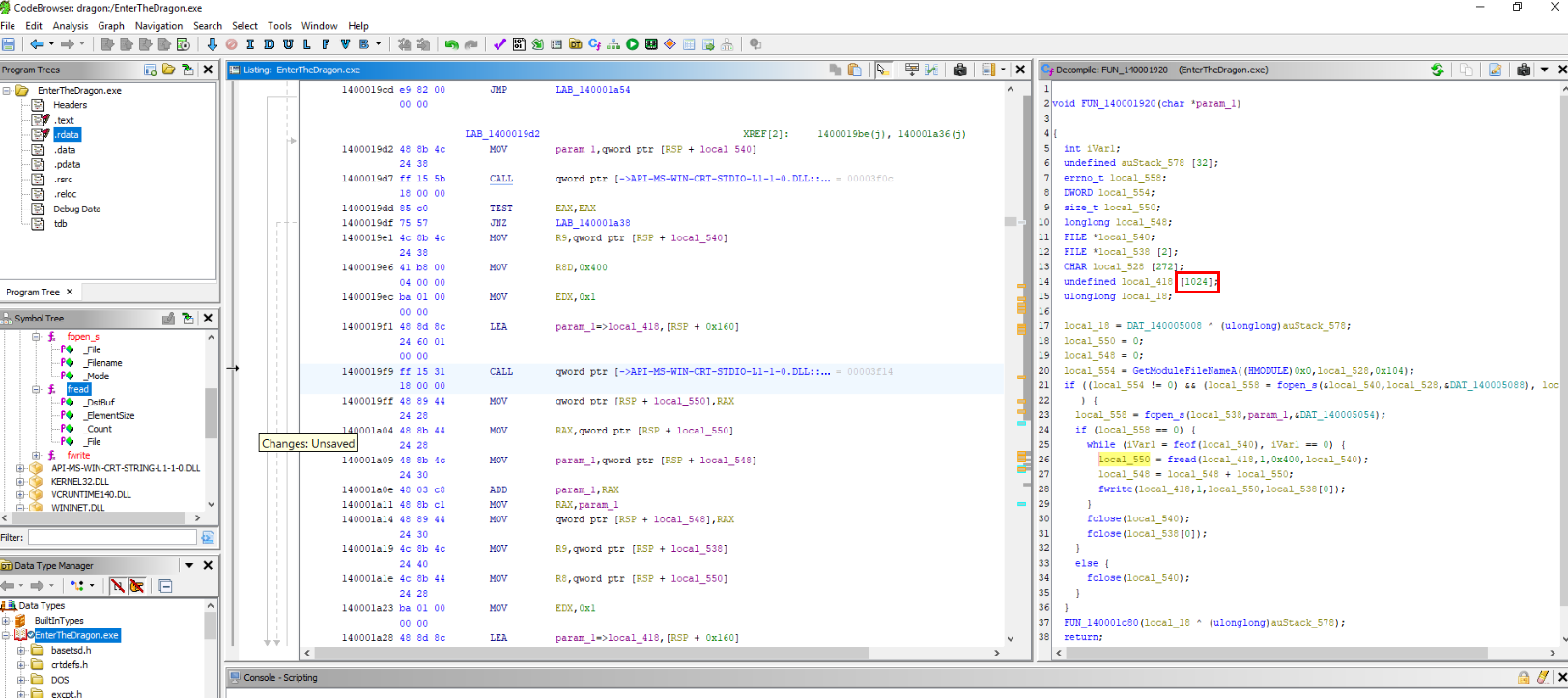Open the back-navigation history dropdown
This screenshot has height=698, width=1568.
51,44
